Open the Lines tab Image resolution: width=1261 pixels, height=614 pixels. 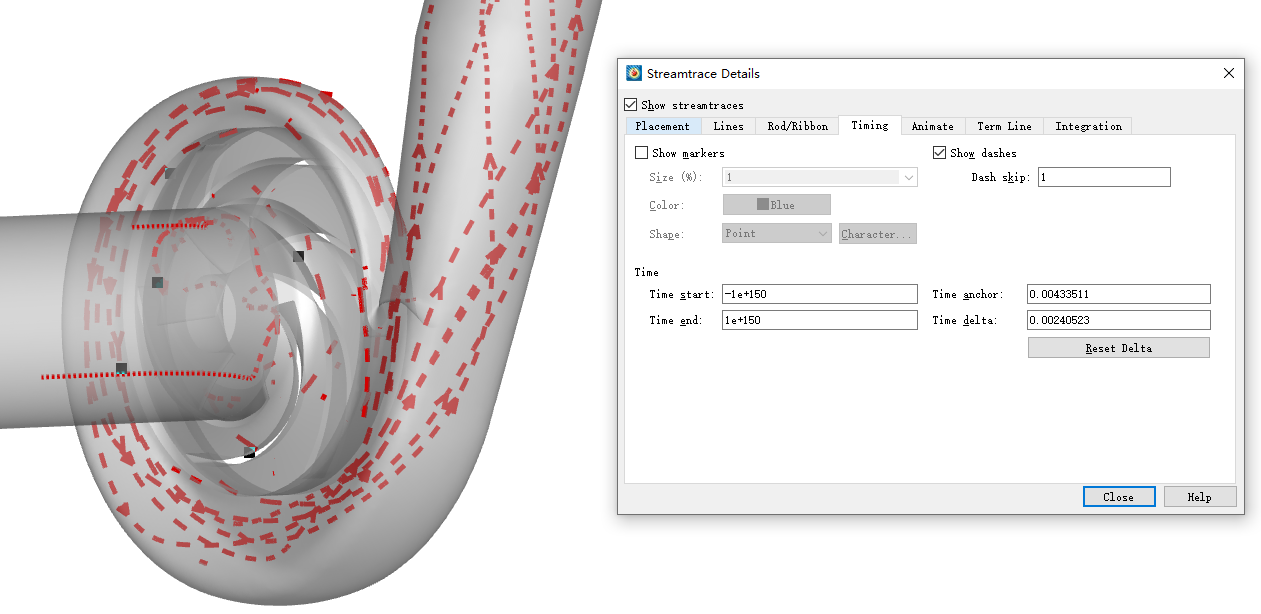[728, 126]
